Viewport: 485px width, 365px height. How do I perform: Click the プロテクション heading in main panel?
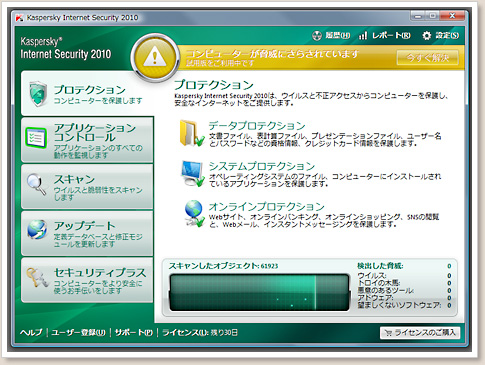(x=214, y=85)
